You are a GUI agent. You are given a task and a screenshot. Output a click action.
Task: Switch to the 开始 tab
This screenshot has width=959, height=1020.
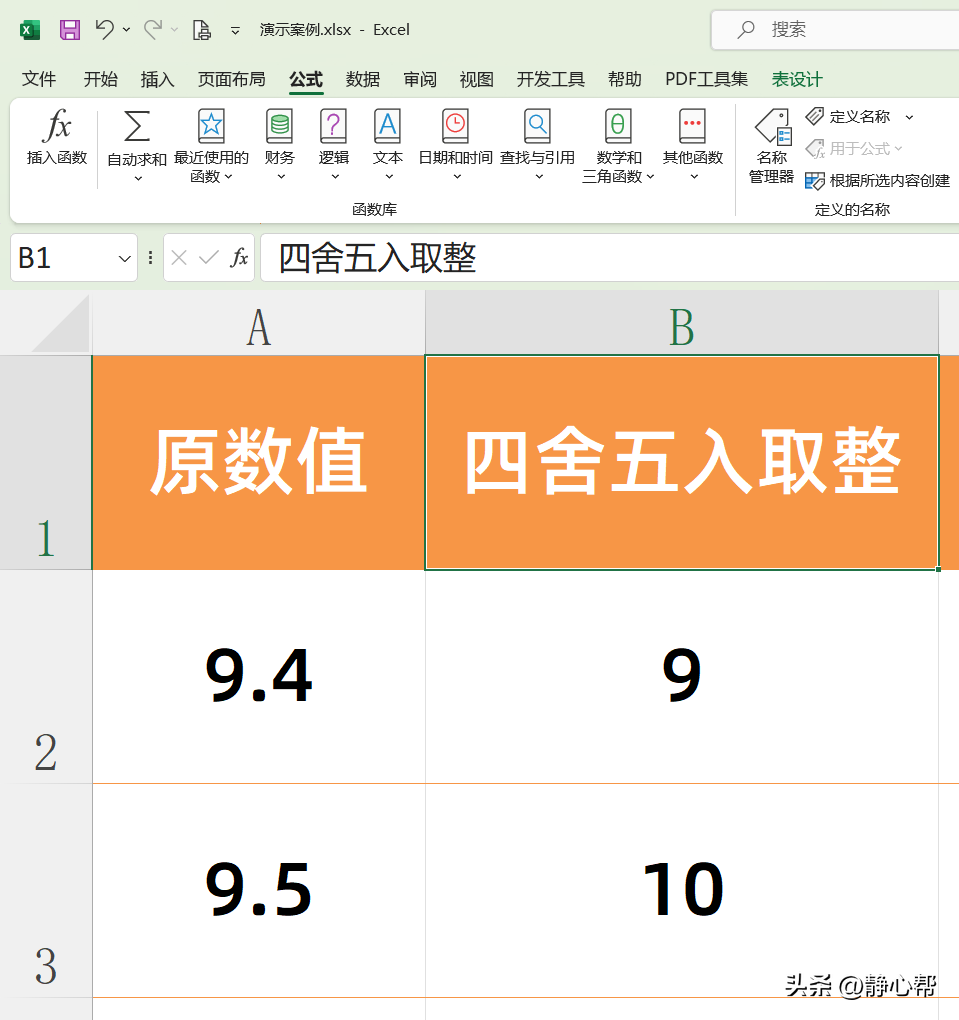[x=101, y=79]
